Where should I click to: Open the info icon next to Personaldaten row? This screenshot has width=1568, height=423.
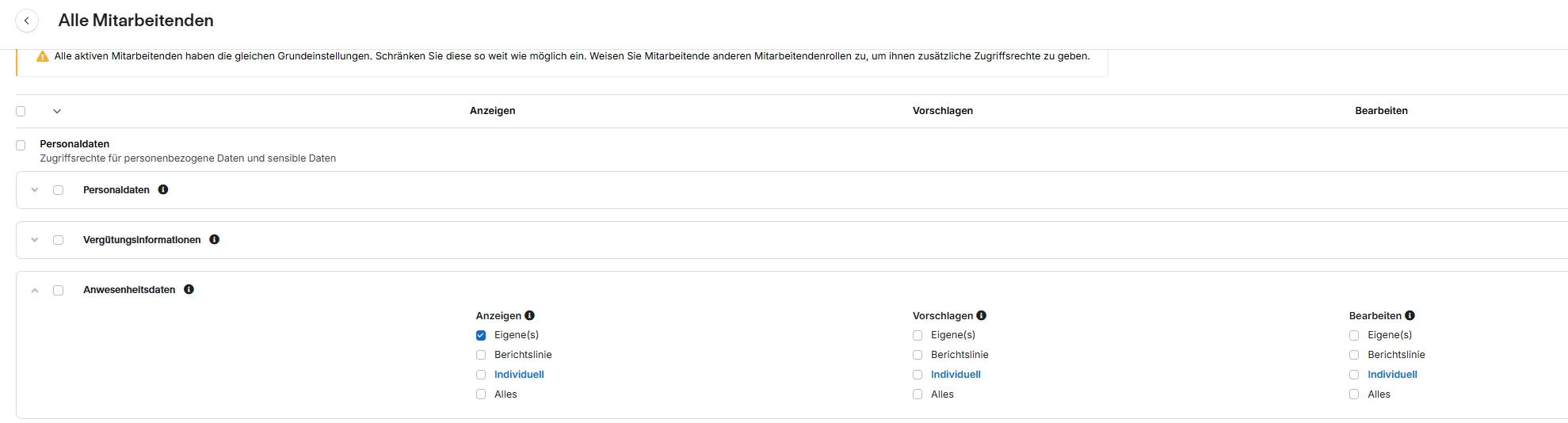pos(163,189)
